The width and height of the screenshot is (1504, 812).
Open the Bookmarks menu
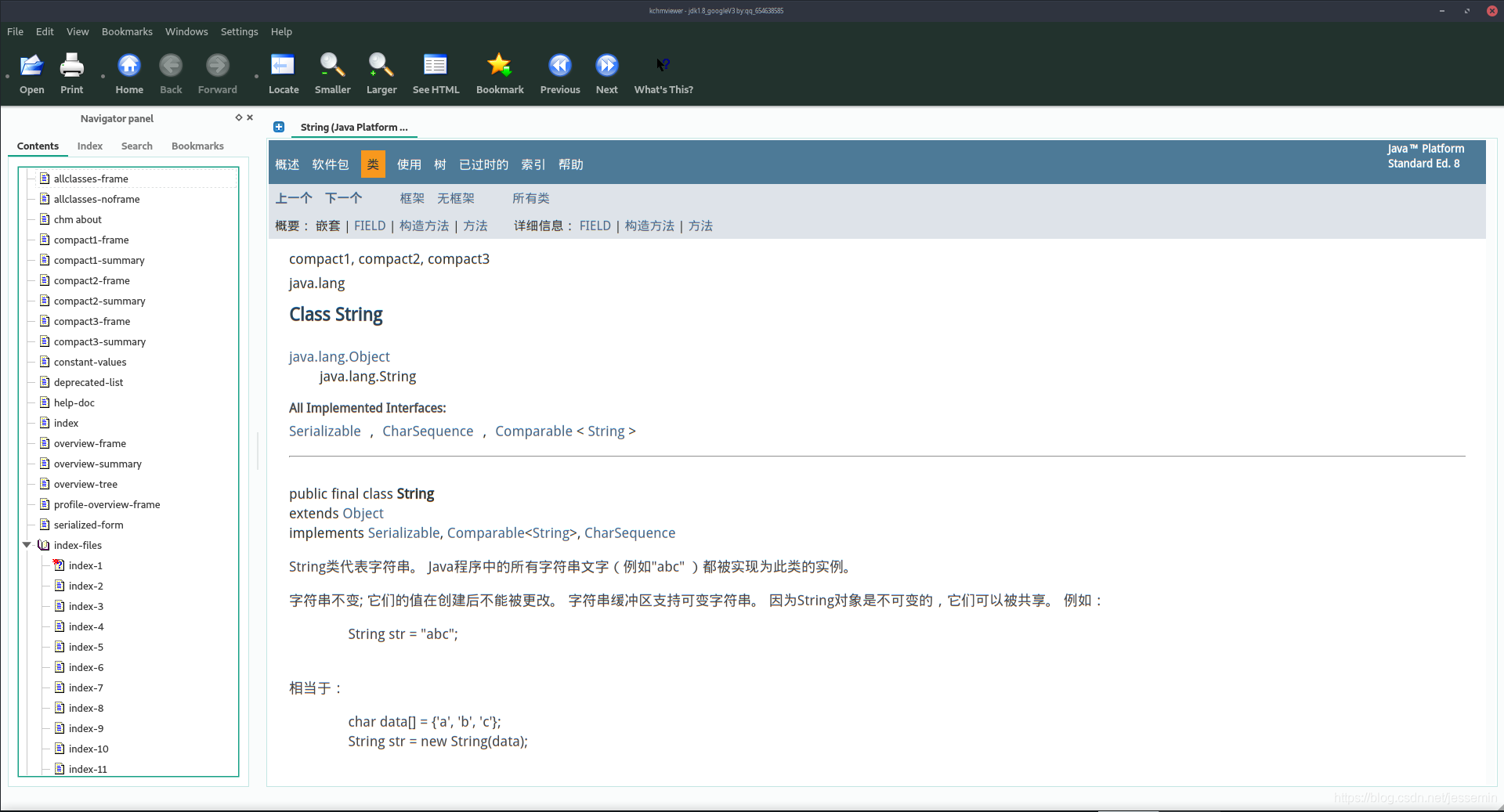point(127,32)
